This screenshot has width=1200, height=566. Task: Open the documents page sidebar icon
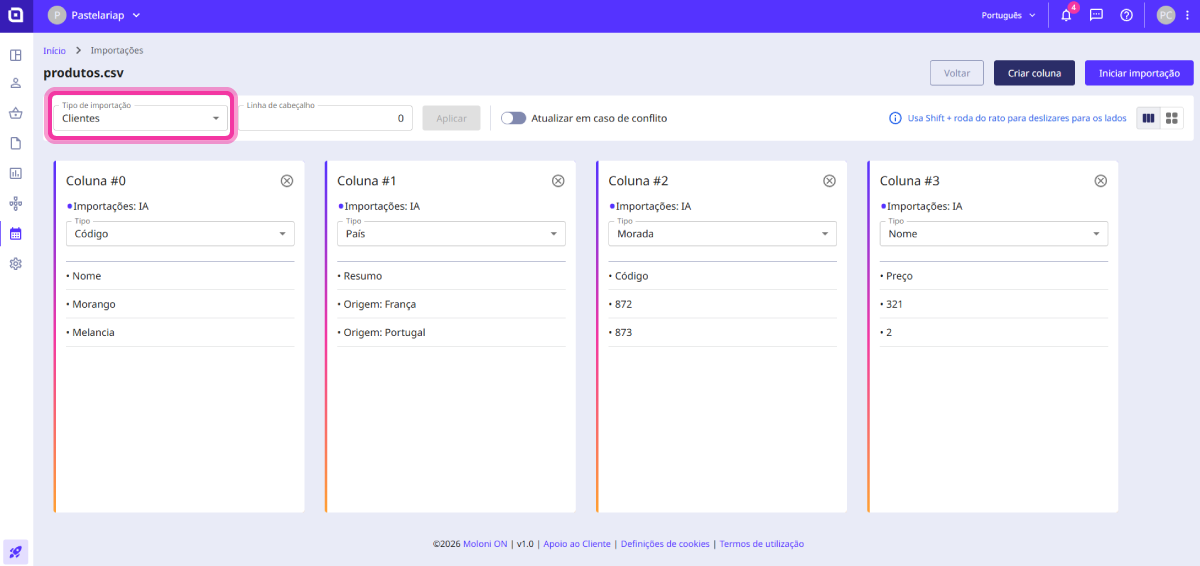[16, 144]
